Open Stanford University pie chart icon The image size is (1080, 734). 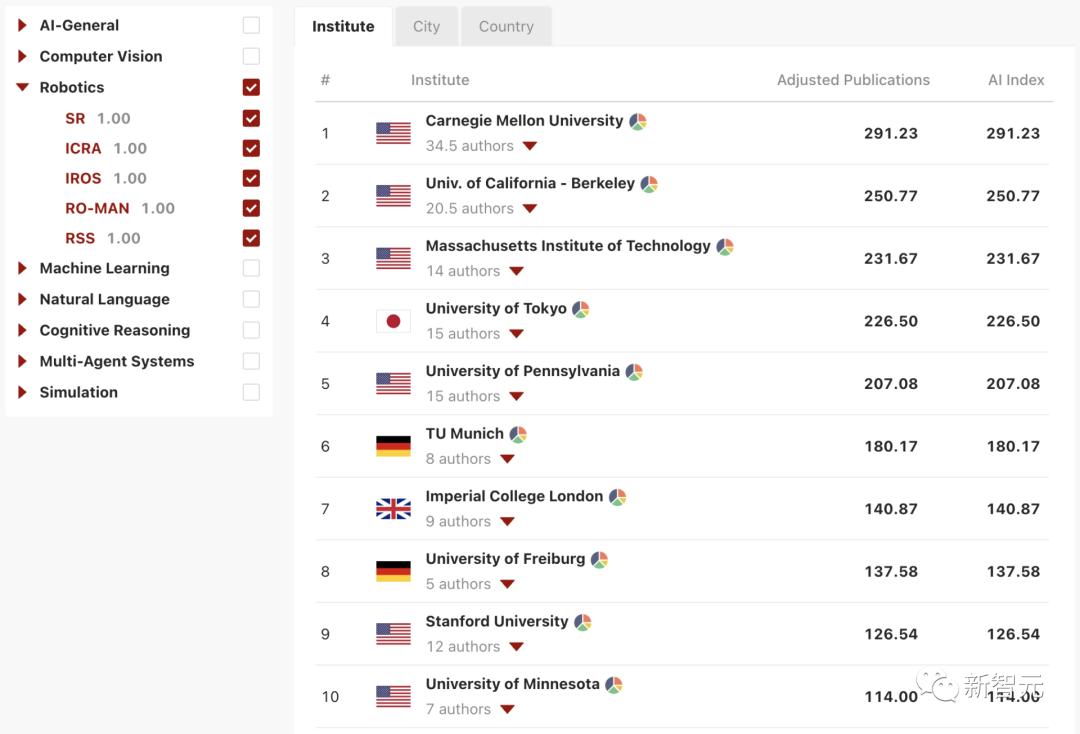click(583, 623)
